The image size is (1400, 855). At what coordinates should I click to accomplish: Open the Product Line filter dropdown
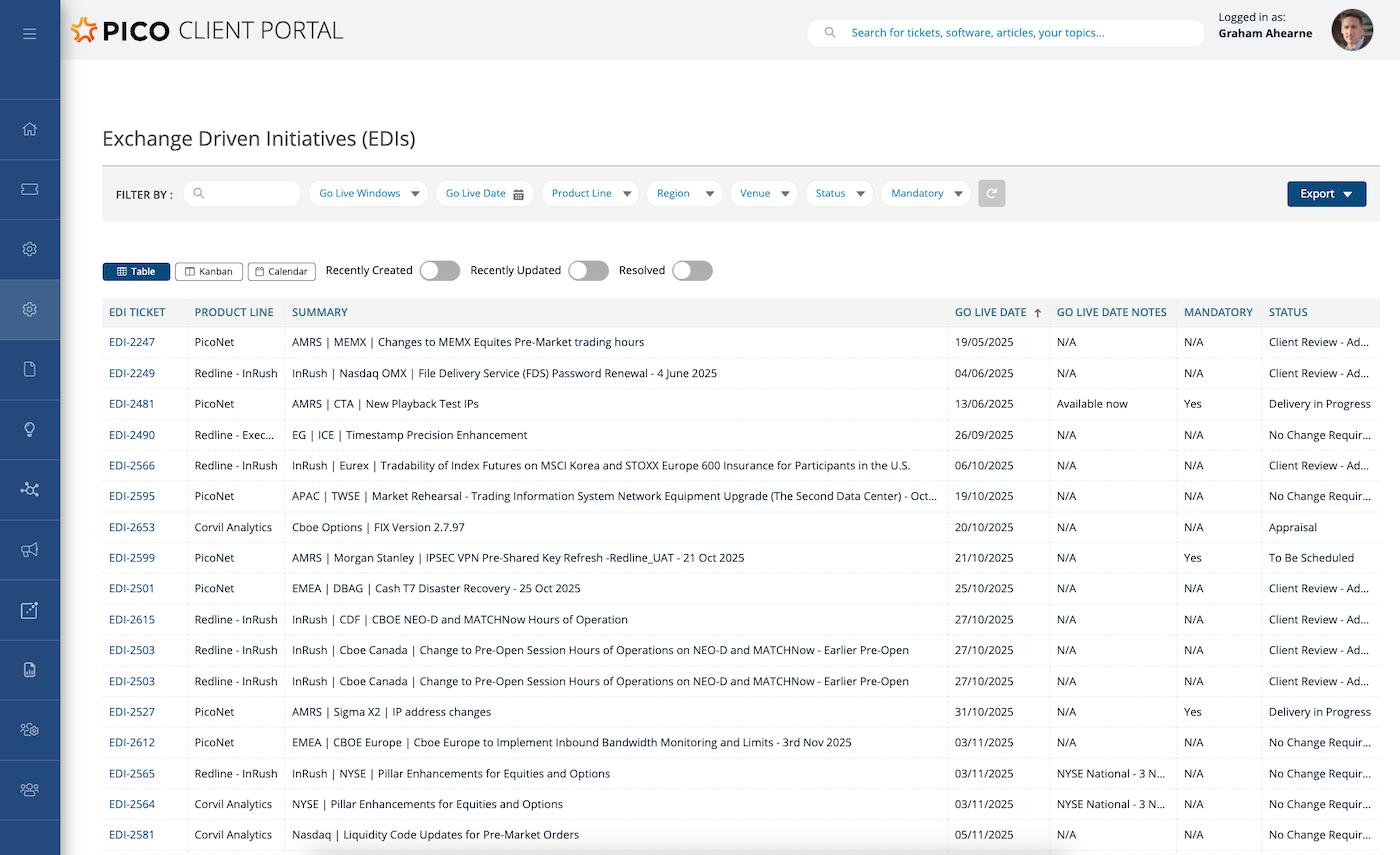pos(589,193)
